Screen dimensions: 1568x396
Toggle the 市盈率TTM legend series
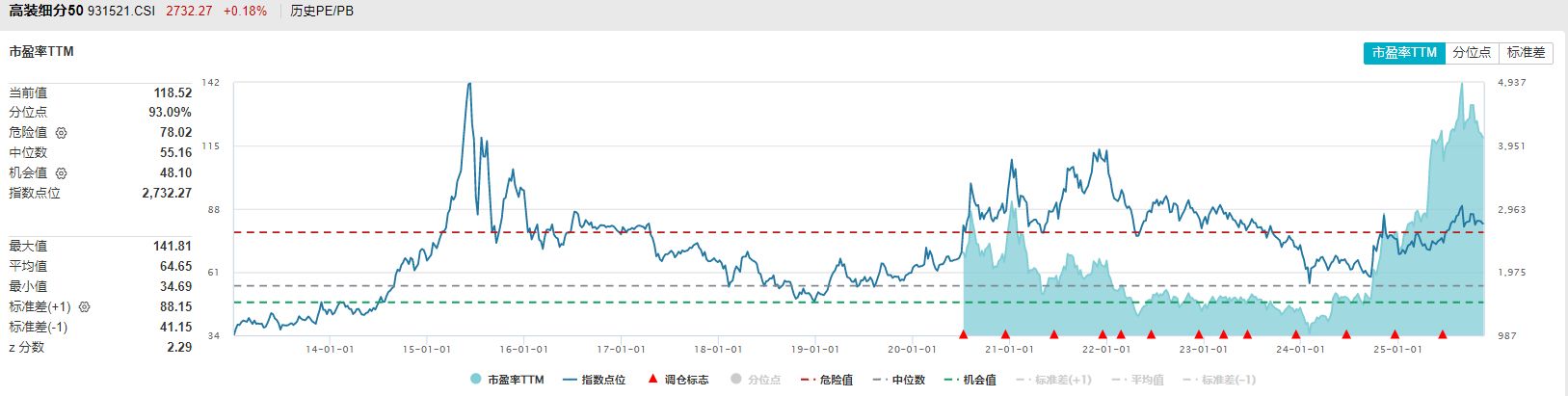tap(508, 380)
